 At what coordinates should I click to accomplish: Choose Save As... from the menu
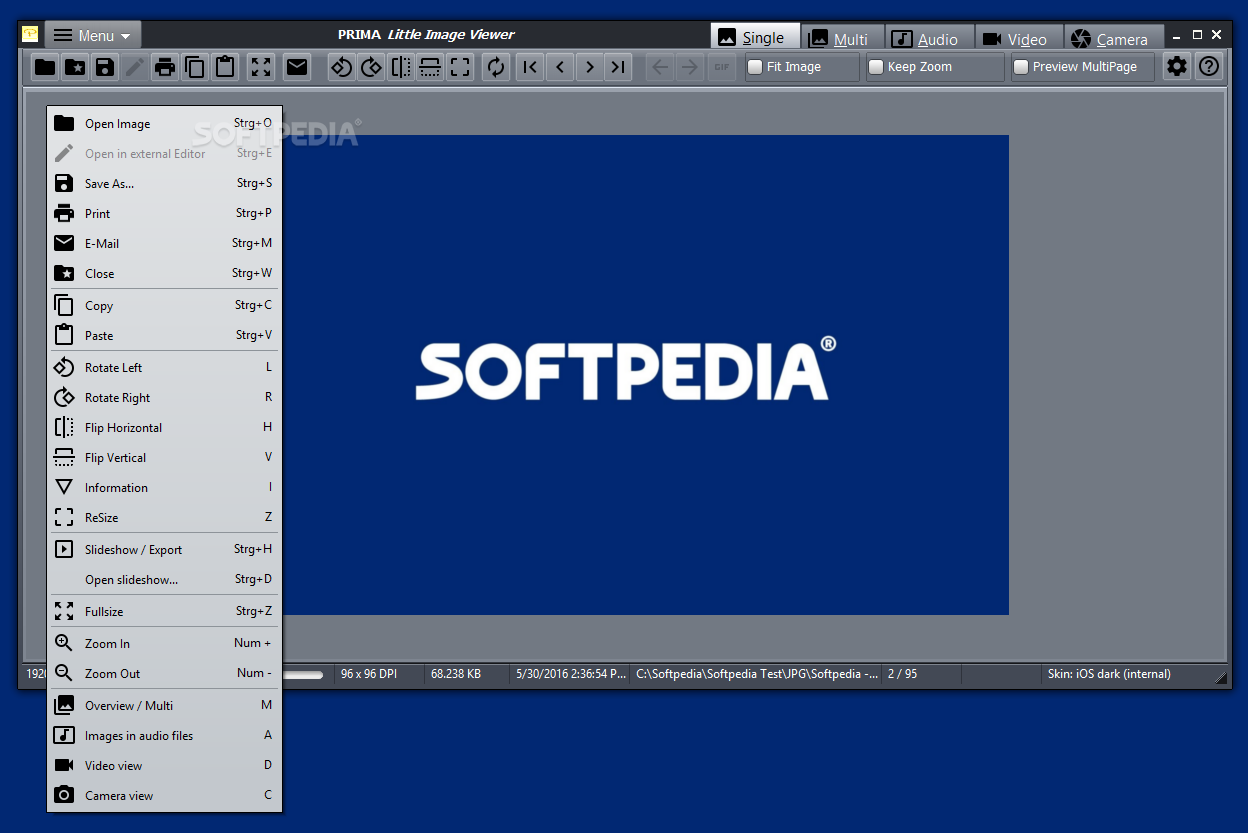coord(165,184)
